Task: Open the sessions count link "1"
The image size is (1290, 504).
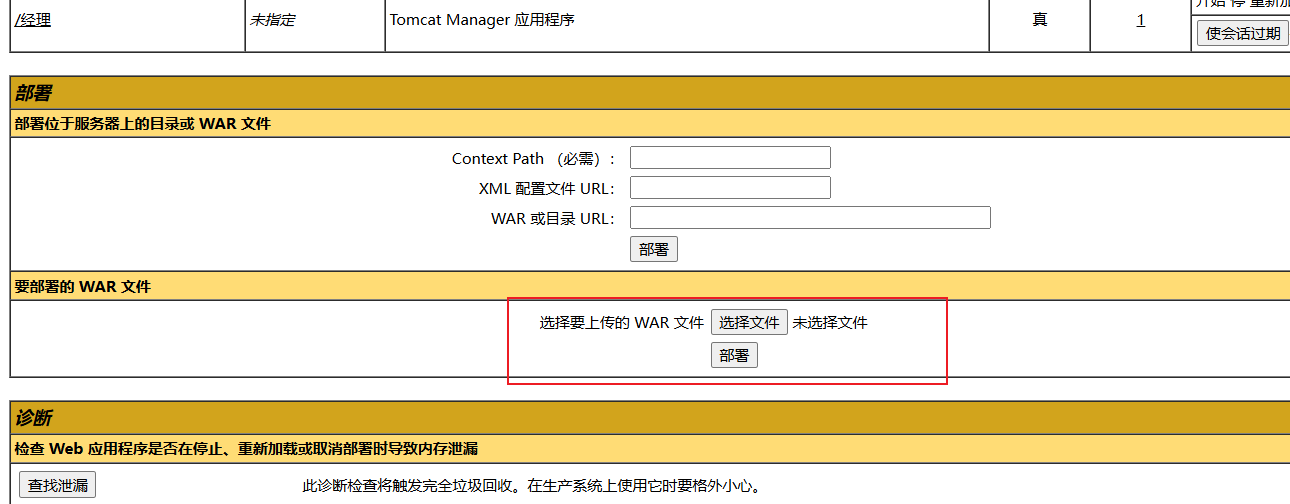Action: (1140, 20)
